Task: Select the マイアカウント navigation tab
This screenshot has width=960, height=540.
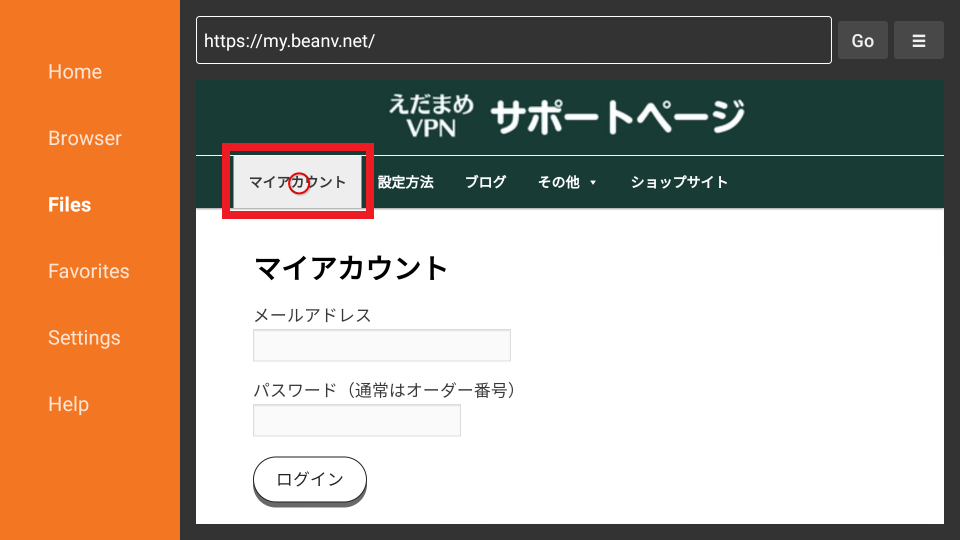Action: [x=298, y=182]
